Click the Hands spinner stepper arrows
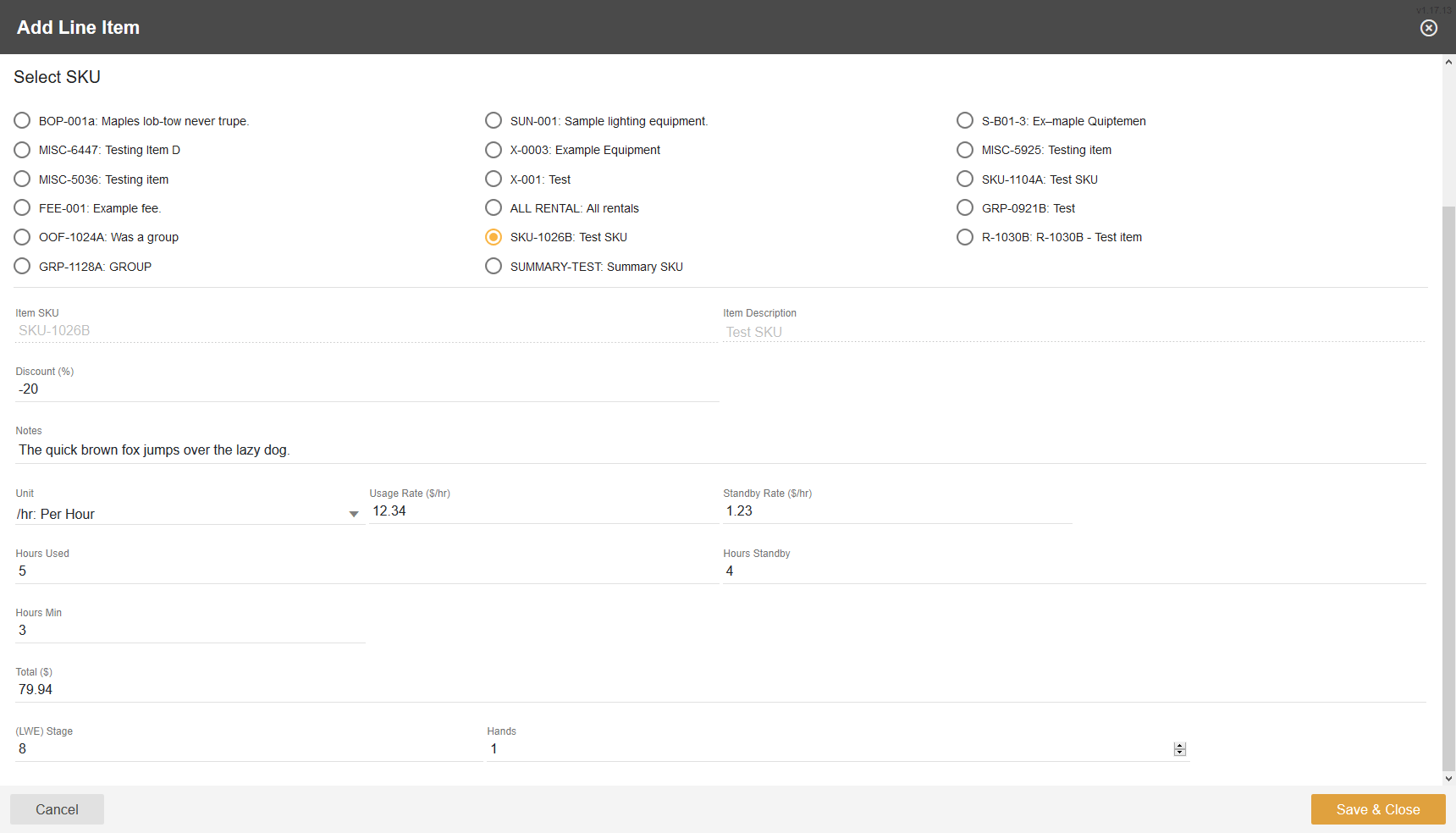 coord(1179,749)
